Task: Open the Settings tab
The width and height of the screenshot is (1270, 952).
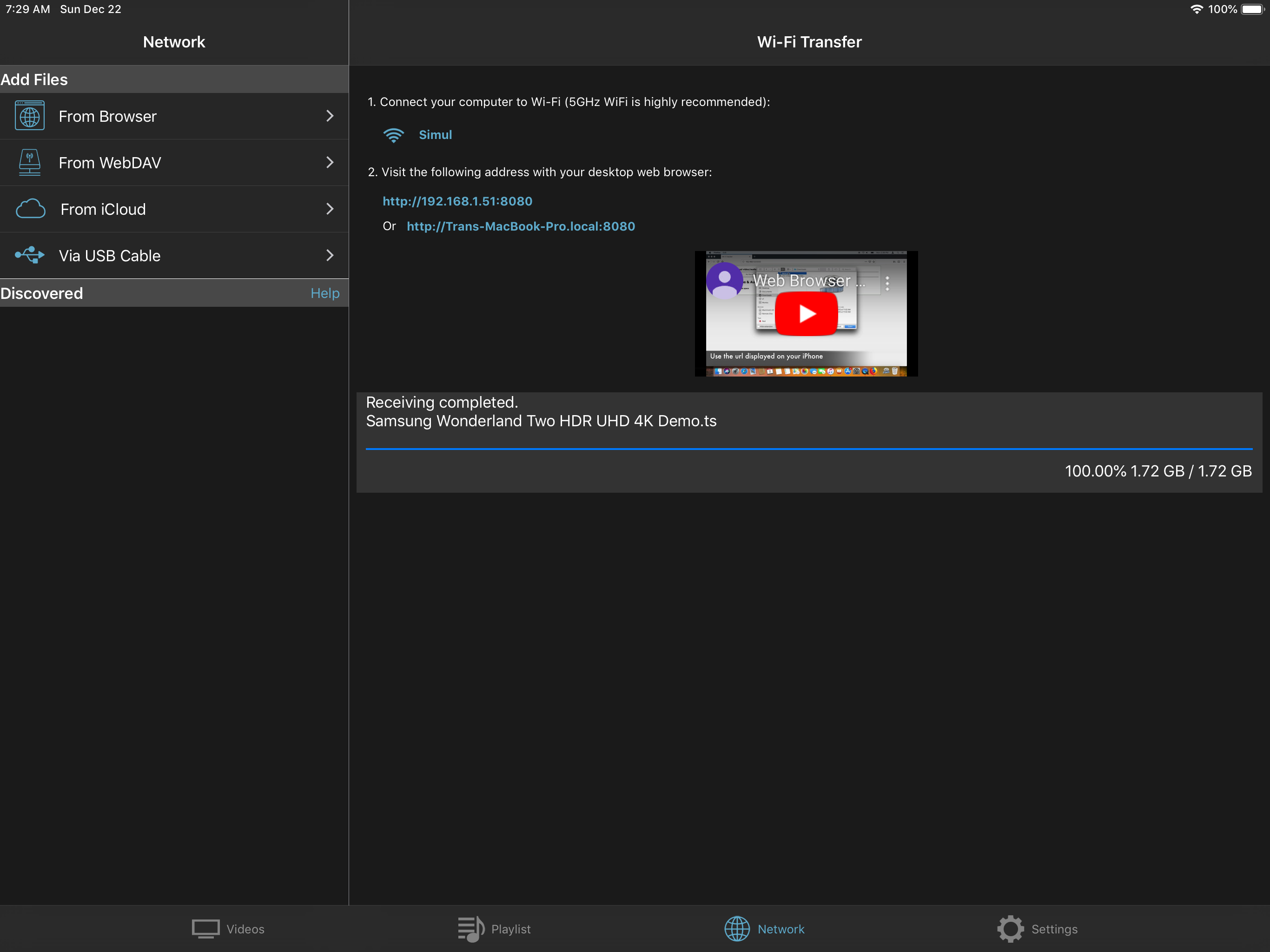Action: pos(1037,928)
